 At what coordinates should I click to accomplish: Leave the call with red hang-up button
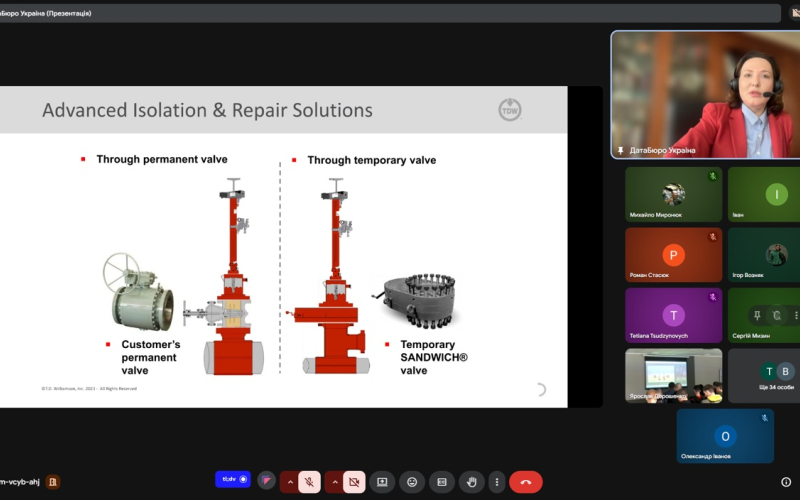coord(526,482)
